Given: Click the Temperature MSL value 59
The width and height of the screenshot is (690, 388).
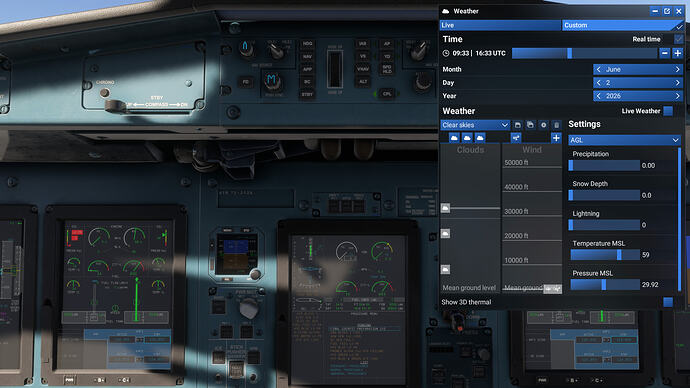Looking at the screenshot, I should (x=646, y=255).
